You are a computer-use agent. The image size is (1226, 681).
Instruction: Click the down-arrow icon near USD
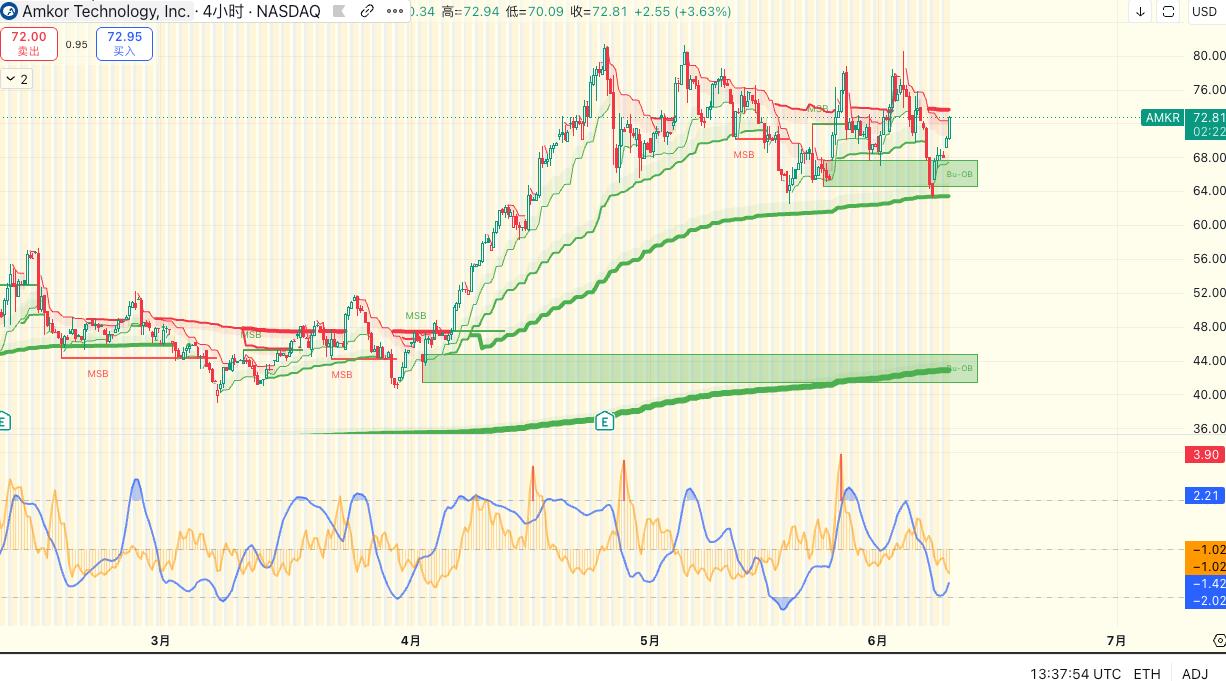[x=1141, y=12]
